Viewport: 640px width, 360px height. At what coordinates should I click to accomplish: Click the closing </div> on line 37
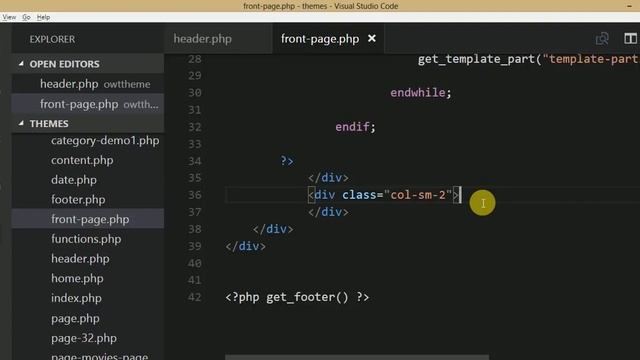pyautogui.click(x=328, y=212)
